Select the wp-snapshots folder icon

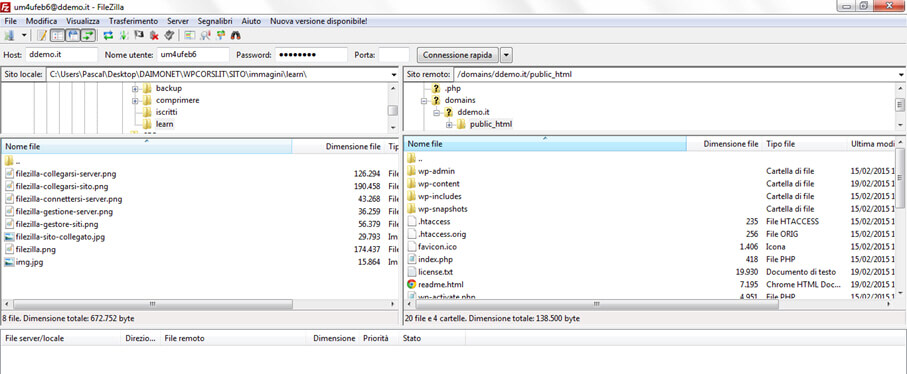[411, 209]
